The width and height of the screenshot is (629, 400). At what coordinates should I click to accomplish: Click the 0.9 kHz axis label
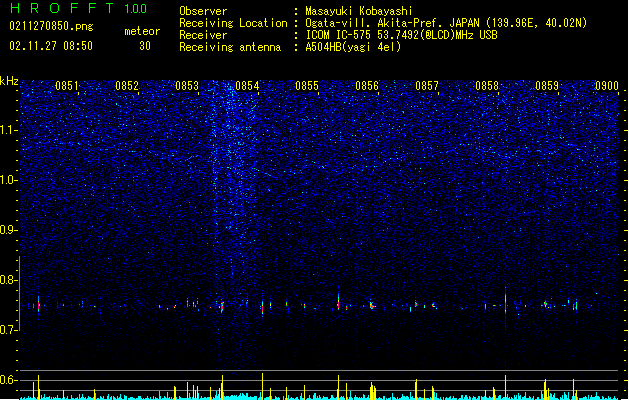coord(9,230)
